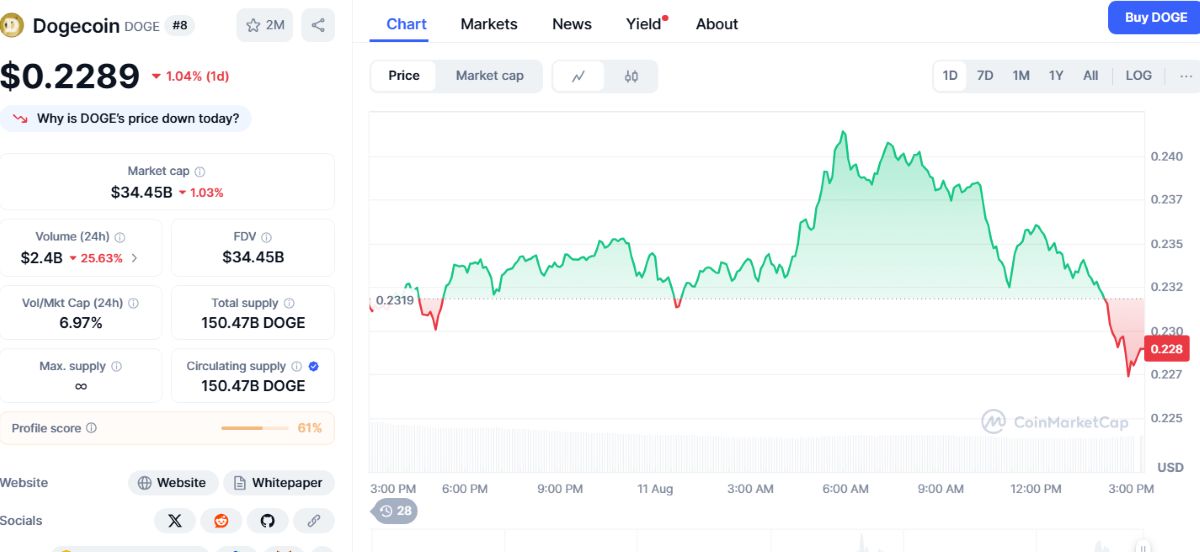This screenshot has width=1200, height=552.
Task: Click the Market cap info icon
Action: (200, 172)
